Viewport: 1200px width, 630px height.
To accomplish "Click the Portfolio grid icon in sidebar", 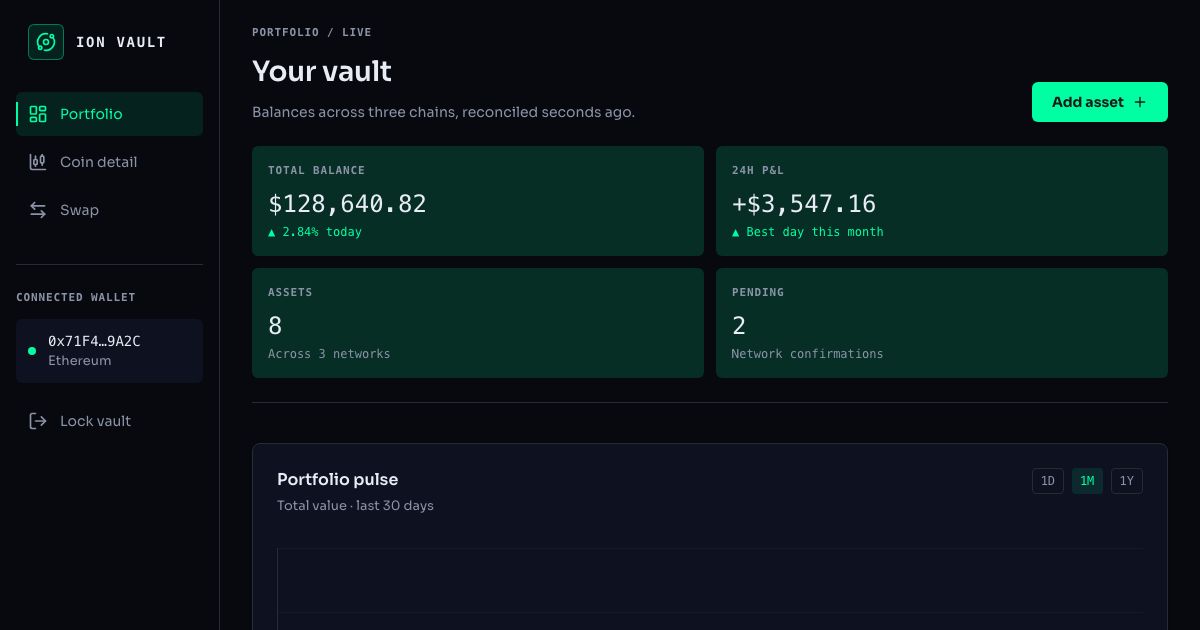I will point(38,114).
